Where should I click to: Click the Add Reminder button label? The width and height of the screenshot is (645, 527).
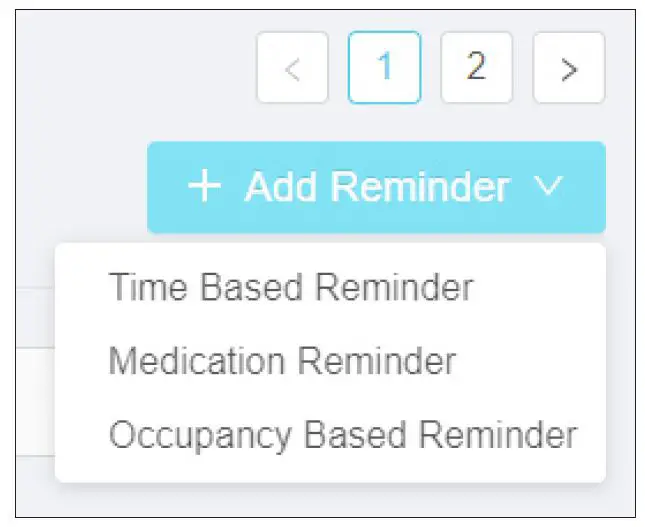point(377,187)
